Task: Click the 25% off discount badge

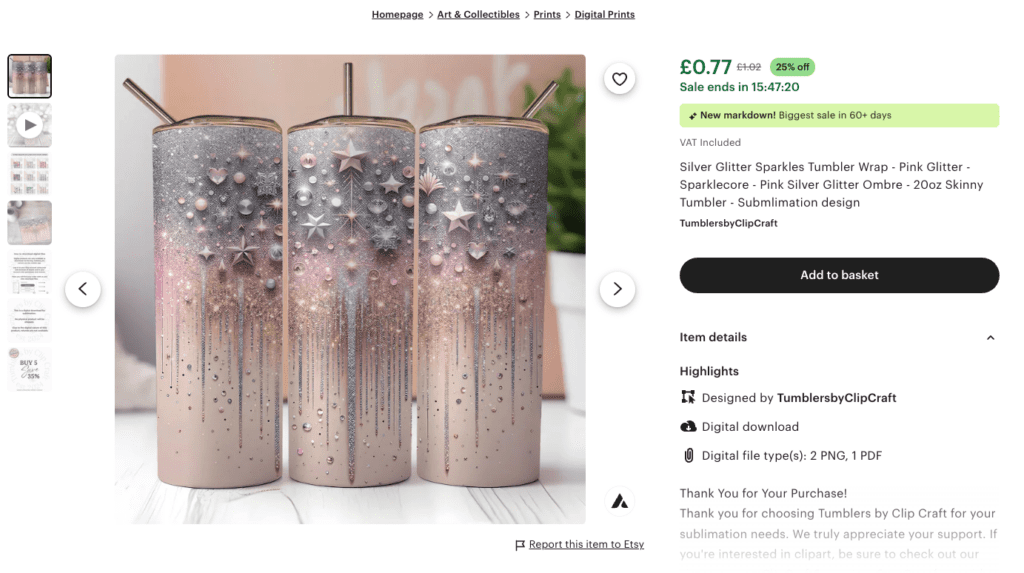Action: coord(792,67)
